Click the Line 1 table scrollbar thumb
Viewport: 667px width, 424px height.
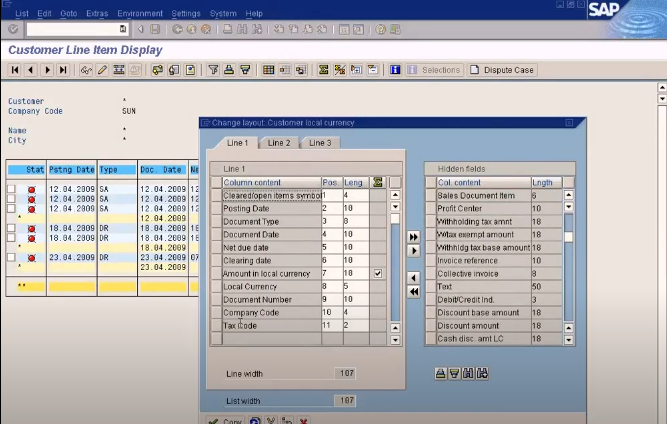pyautogui.click(x=395, y=219)
